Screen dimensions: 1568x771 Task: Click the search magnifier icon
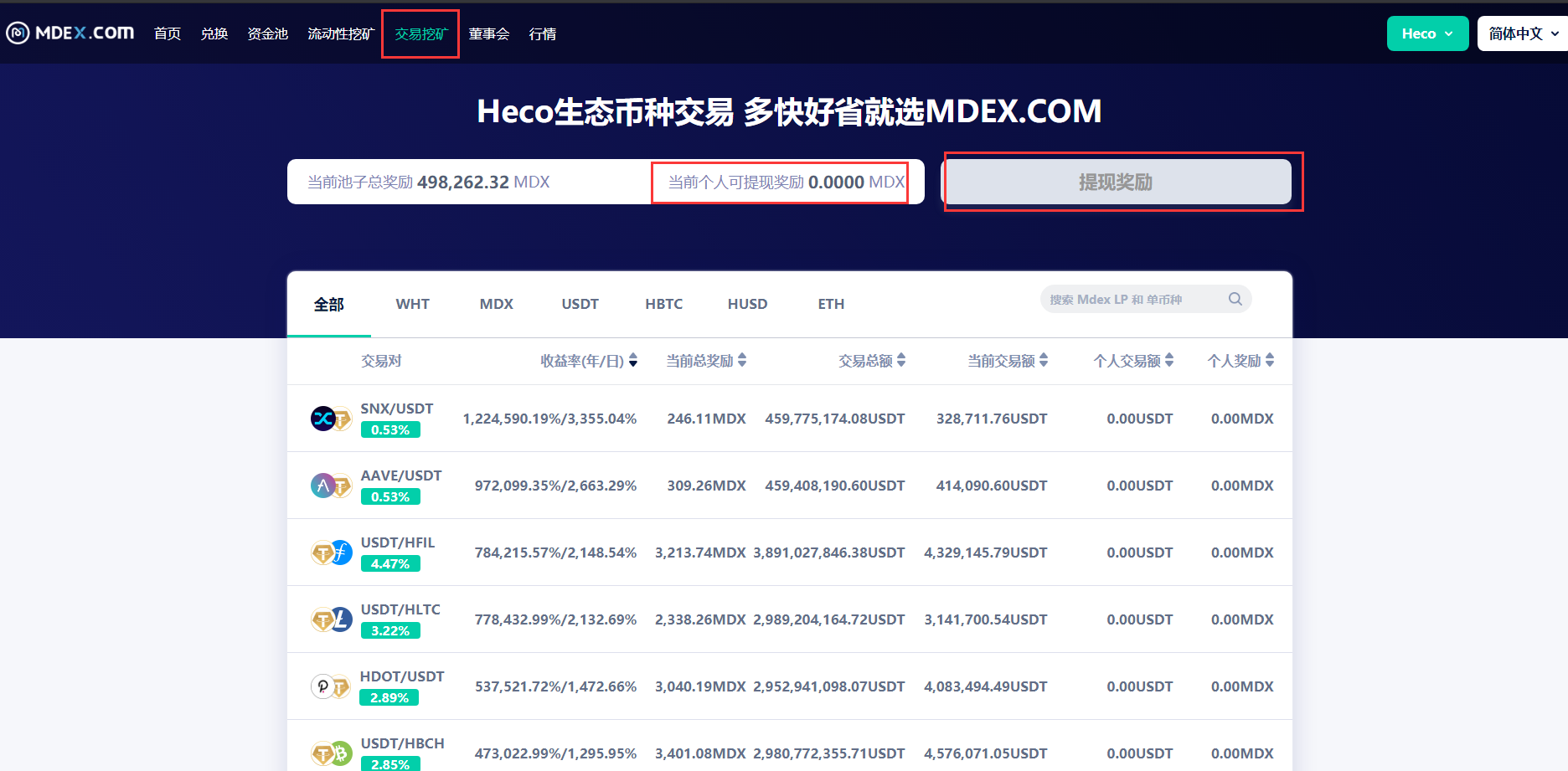1235,299
